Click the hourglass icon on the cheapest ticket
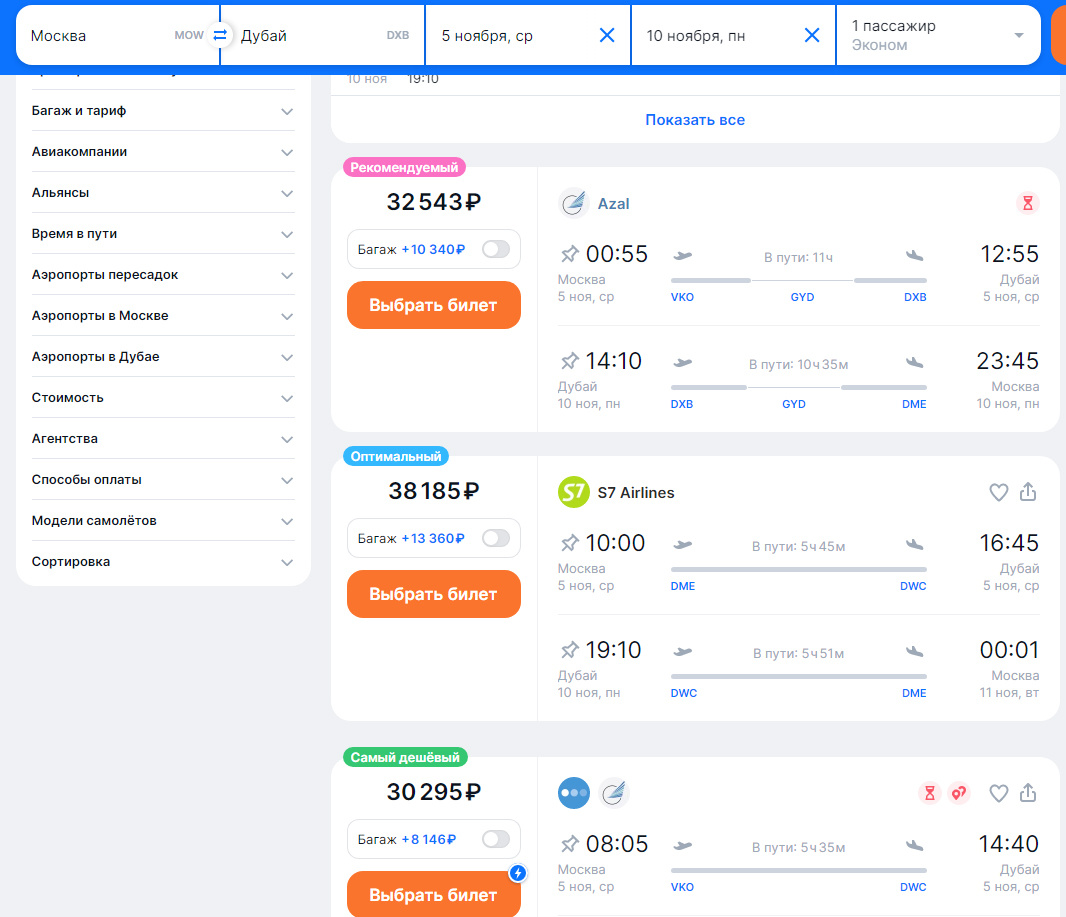 coord(929,793)
